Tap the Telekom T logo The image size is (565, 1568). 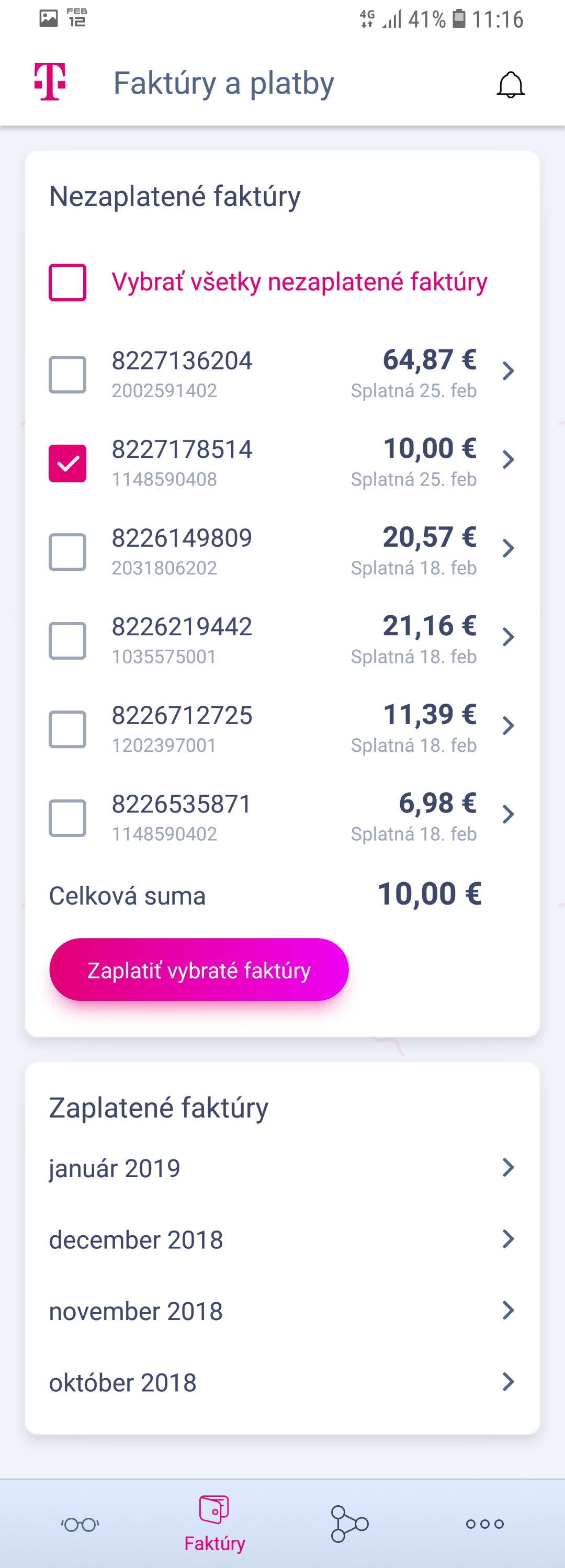[x=49, y=82]
